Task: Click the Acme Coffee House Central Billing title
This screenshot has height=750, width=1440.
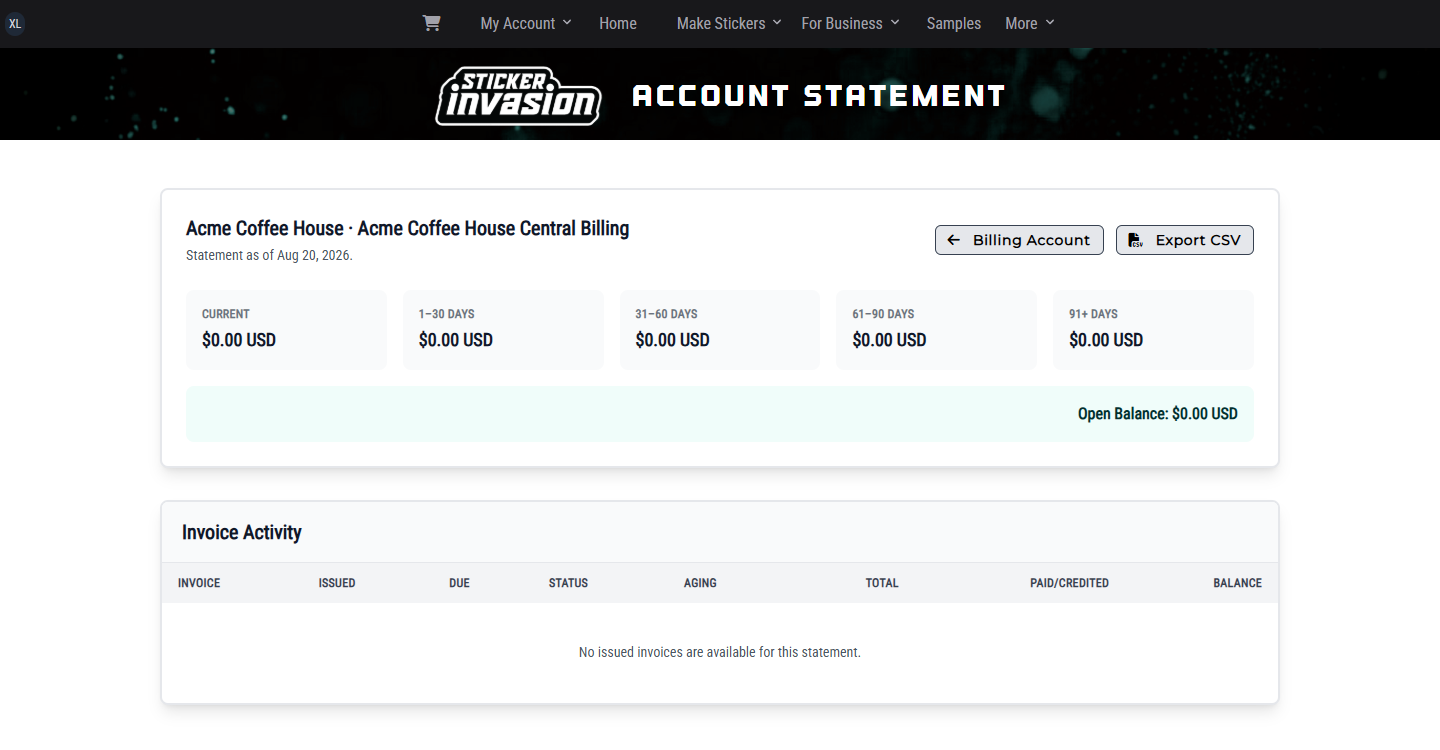Action: click(408, 229)
